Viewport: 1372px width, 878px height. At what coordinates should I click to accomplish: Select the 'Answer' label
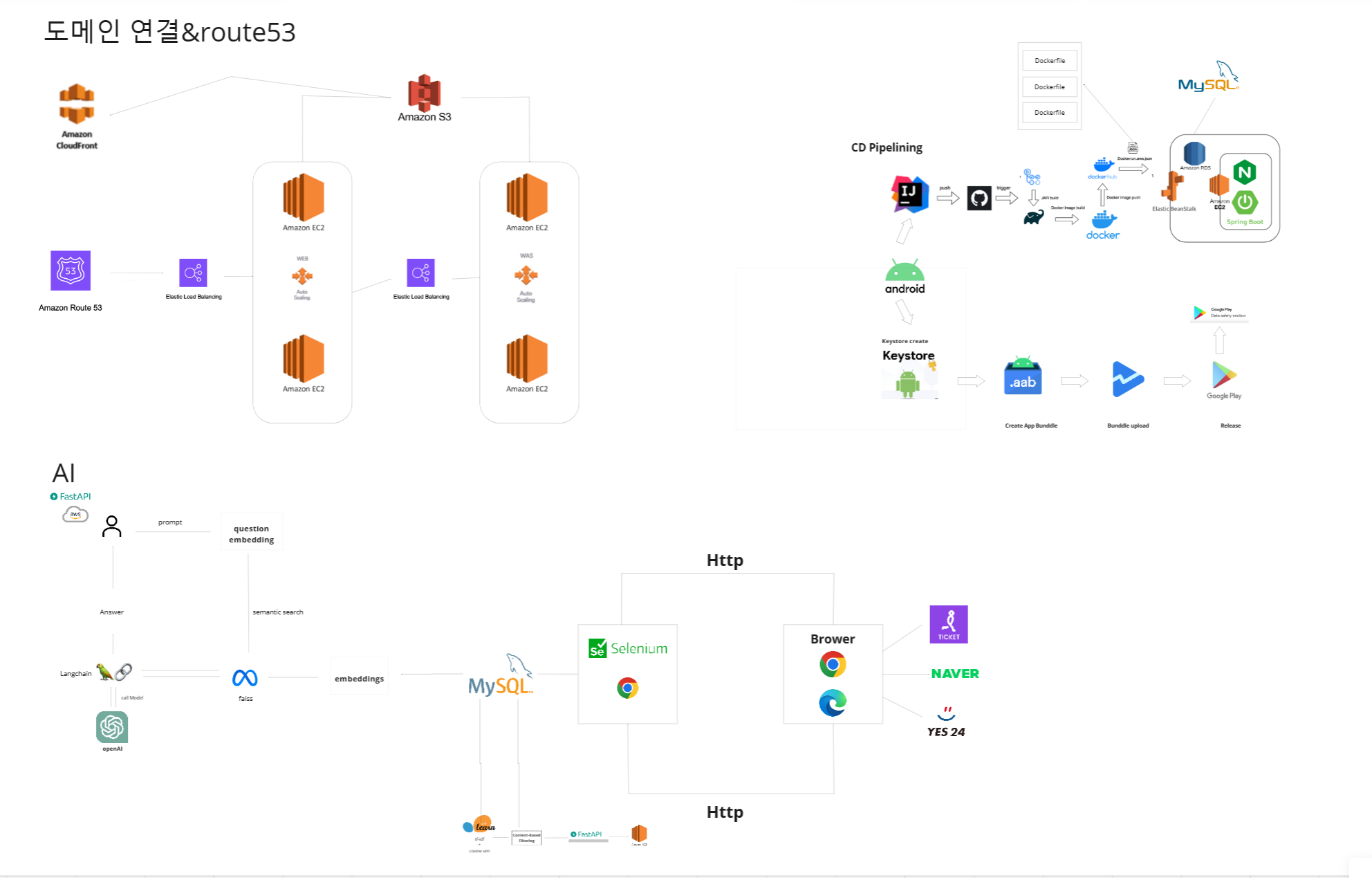[x=111, y=612]
